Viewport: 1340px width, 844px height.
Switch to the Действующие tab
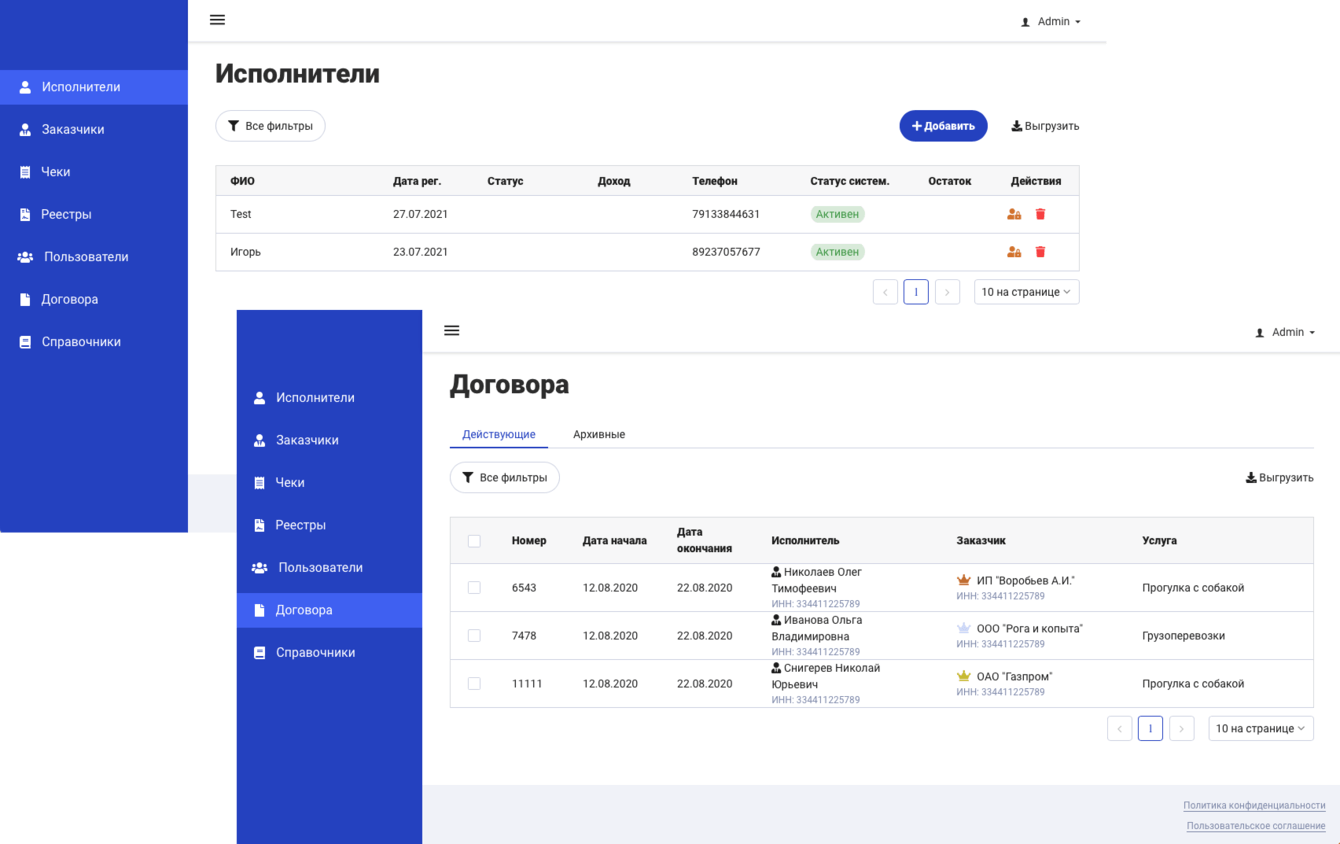(x=499, y=435)
